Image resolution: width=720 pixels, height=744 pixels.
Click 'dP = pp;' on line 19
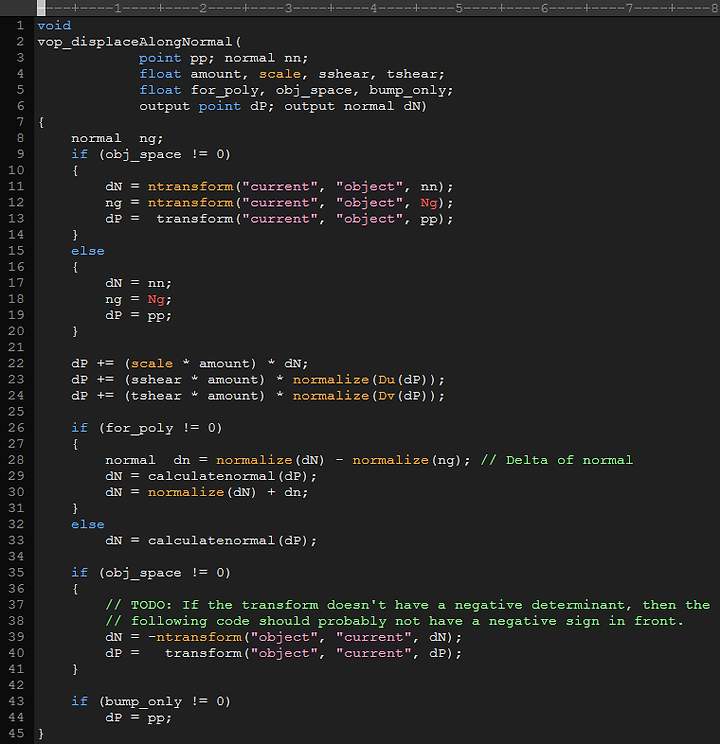(138, 316)
